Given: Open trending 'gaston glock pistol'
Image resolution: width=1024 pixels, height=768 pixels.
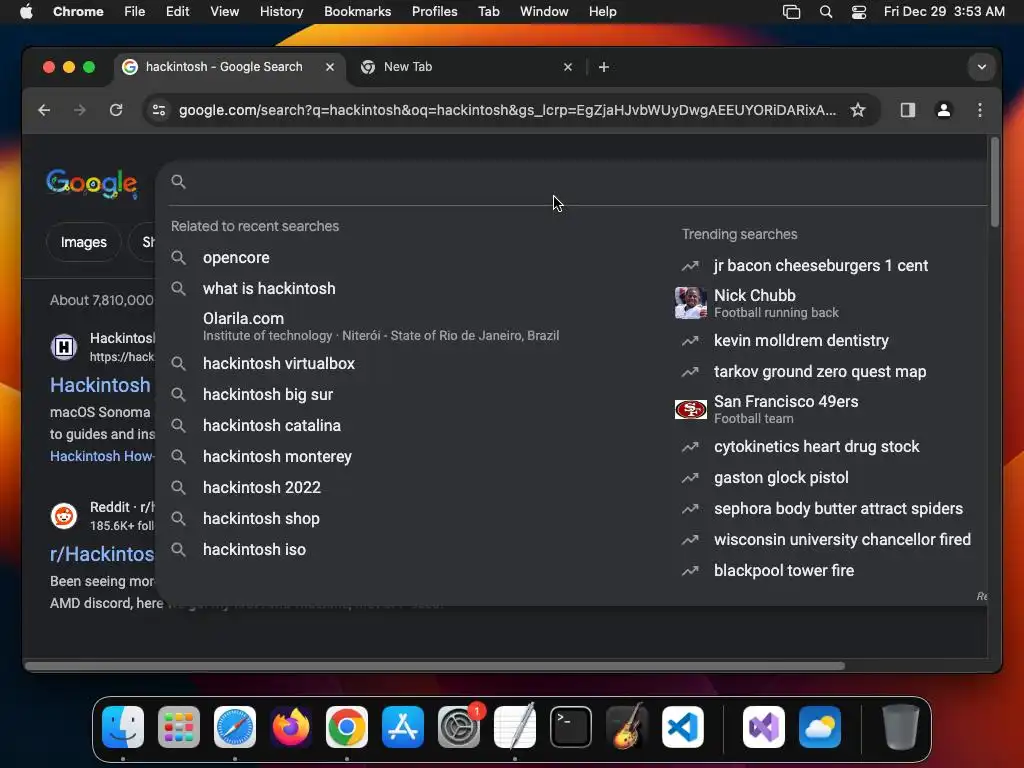Looking at the screenshot, I should [x=781, y=478].
